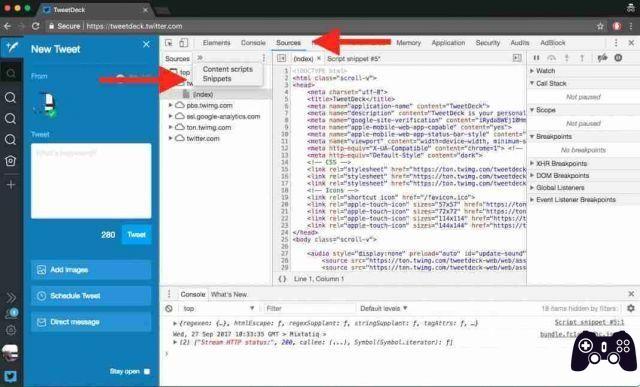The height and width of the screenshot is (387, 640).
Task: Click the pretty print braces icon
Action: (282, 279)
